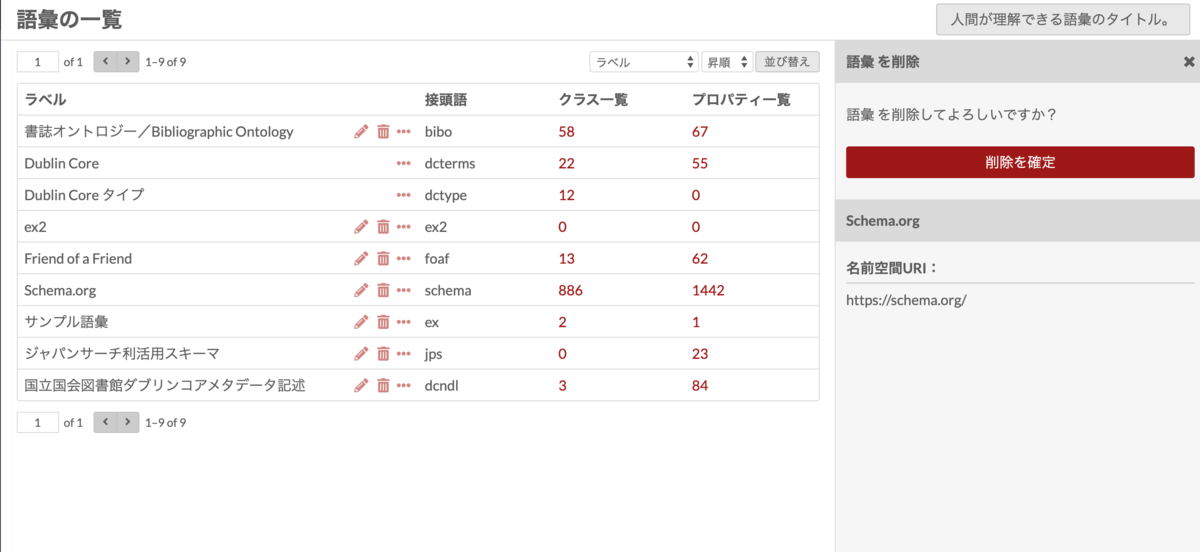Edit the ex2 vocabulary pencil icon
Viewport: 1200px width, 552px height.
point(361,227)
